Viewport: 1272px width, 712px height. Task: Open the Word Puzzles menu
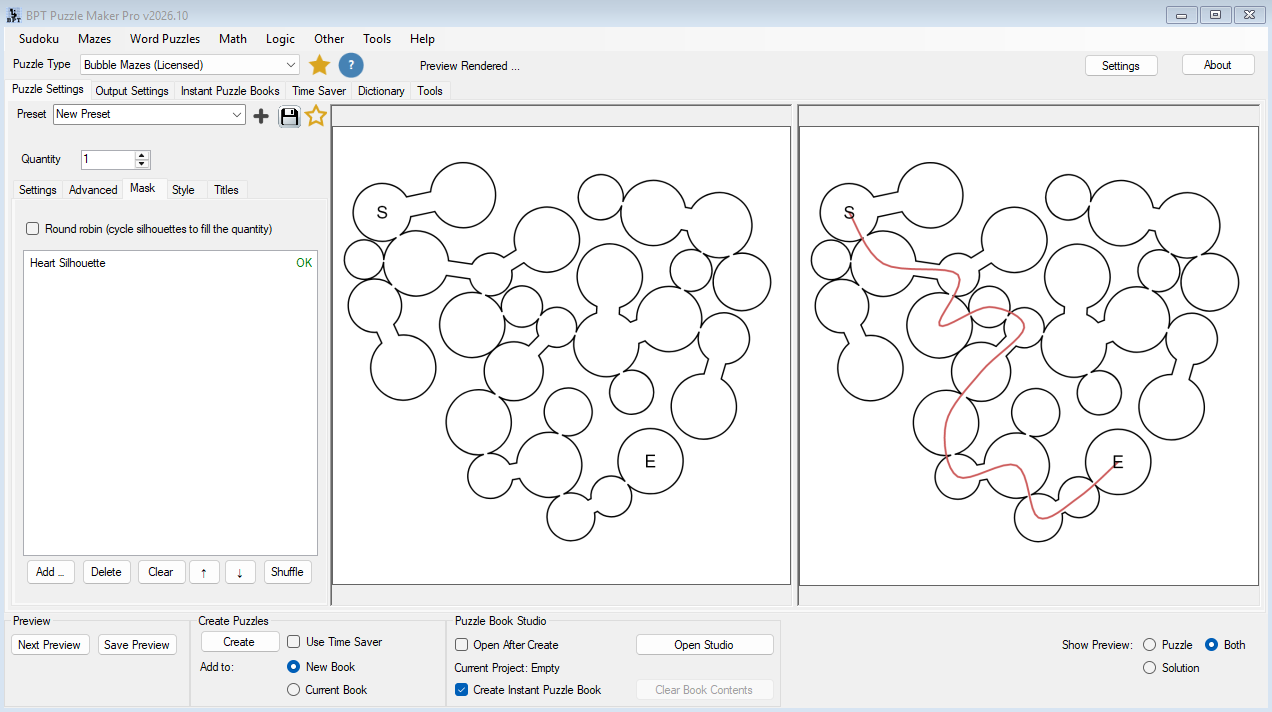[x=165, y=39]
